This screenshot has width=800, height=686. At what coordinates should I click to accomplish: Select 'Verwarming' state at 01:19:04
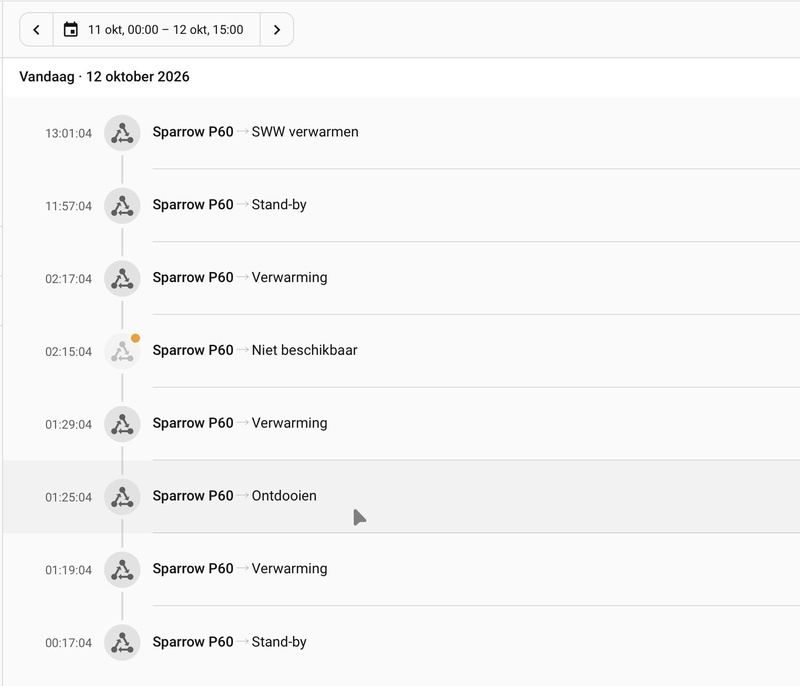(x=289, y=568)
